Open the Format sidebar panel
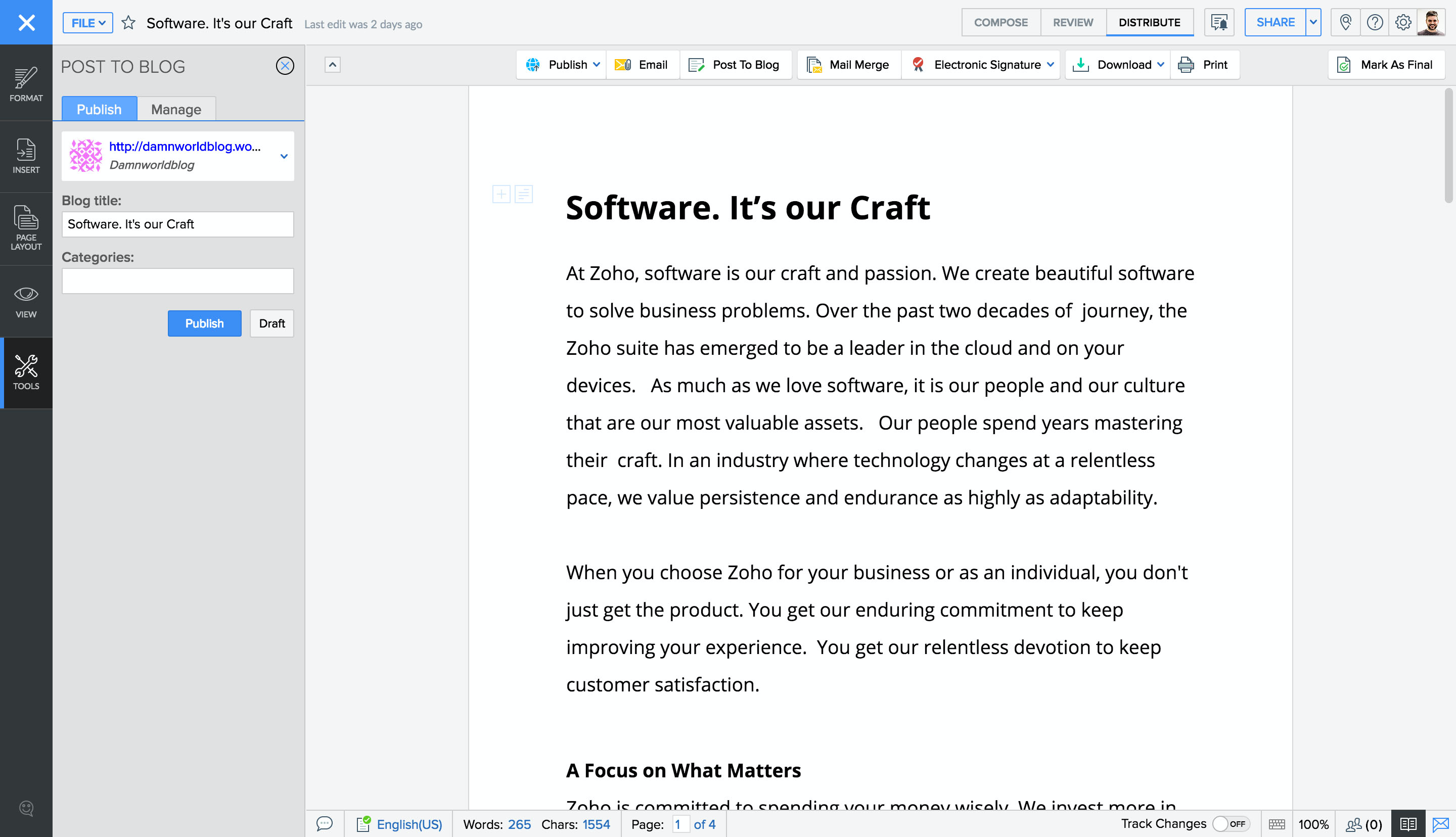This screenshot has width=1456, height=837. (26, 84)
